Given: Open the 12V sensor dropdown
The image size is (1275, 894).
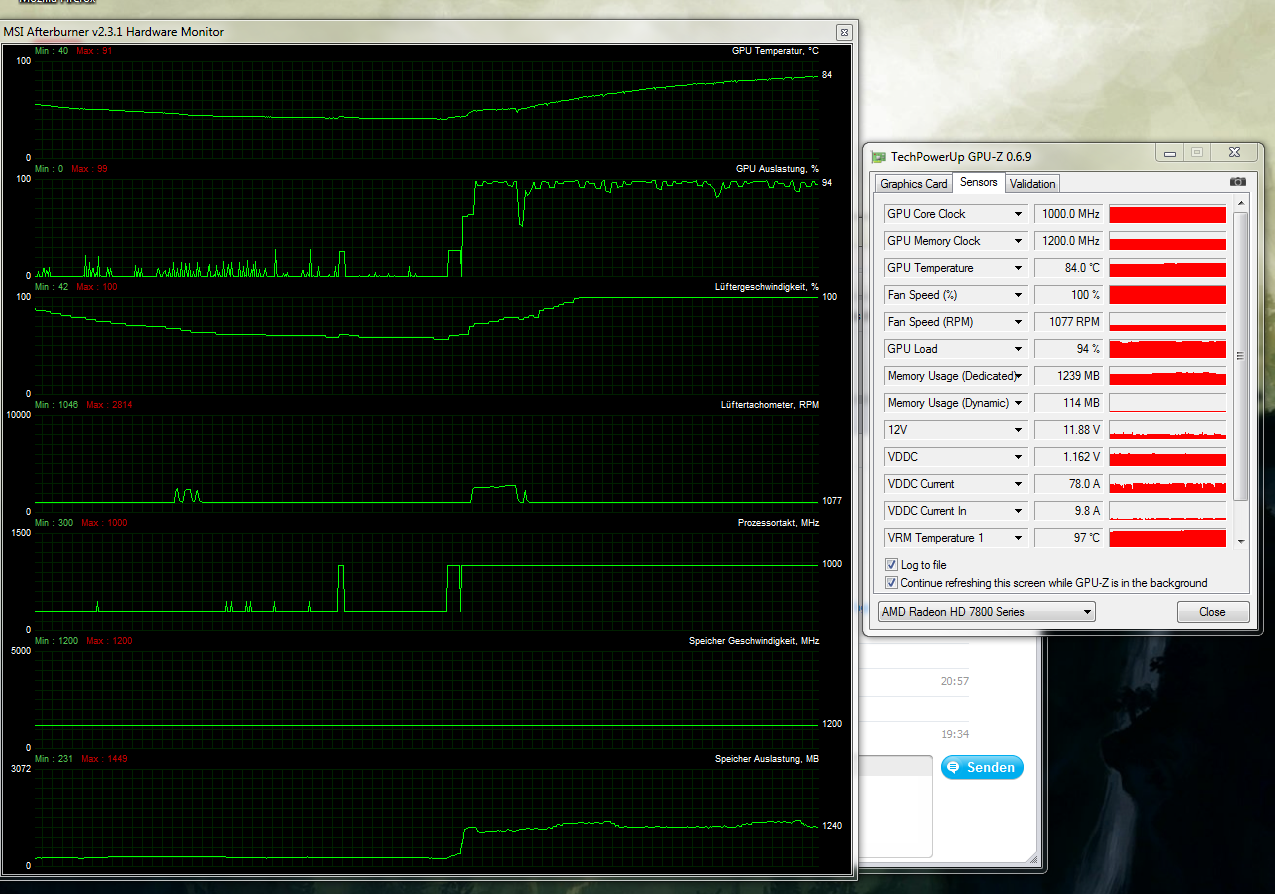Looking at the screenshot, I should coord(1018,430).
